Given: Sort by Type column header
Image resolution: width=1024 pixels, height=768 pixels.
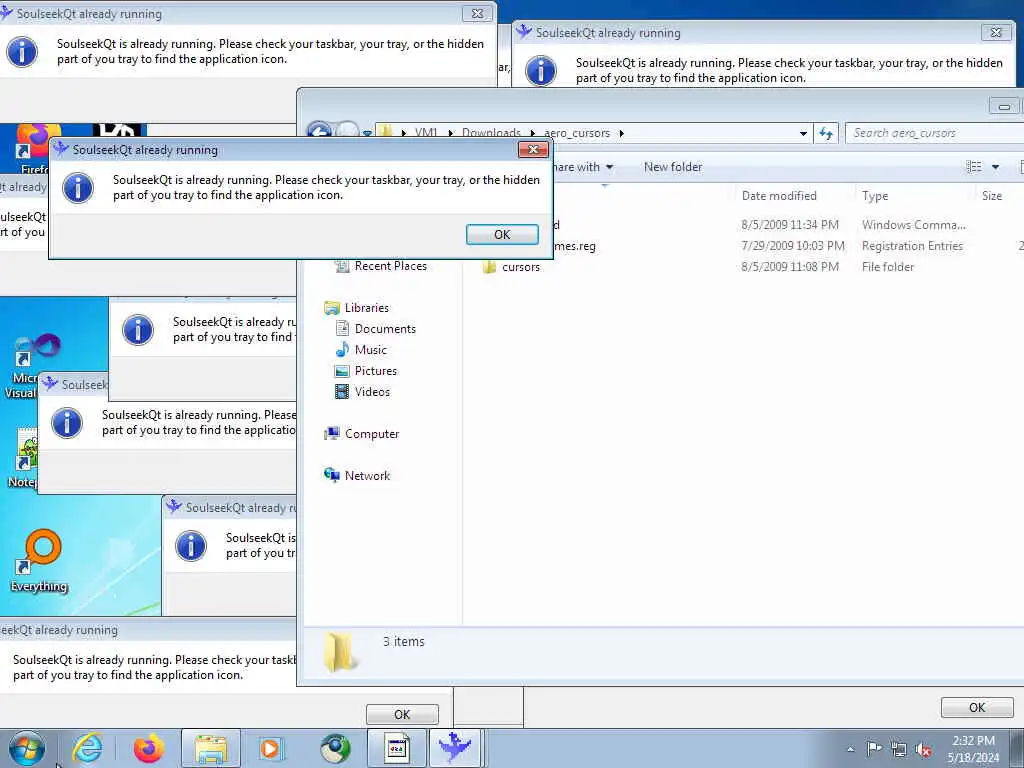Looking at the screenshot, I should [875, 196].
